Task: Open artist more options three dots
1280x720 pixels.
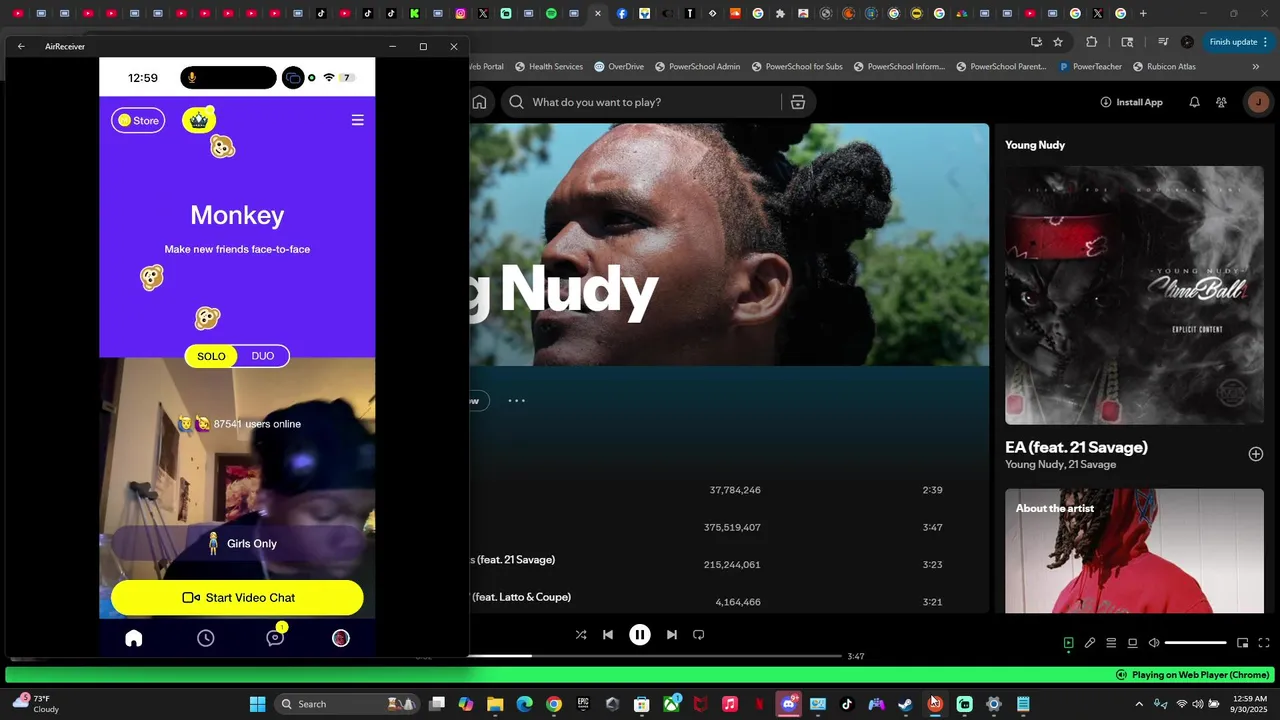Action: (516, 401)
